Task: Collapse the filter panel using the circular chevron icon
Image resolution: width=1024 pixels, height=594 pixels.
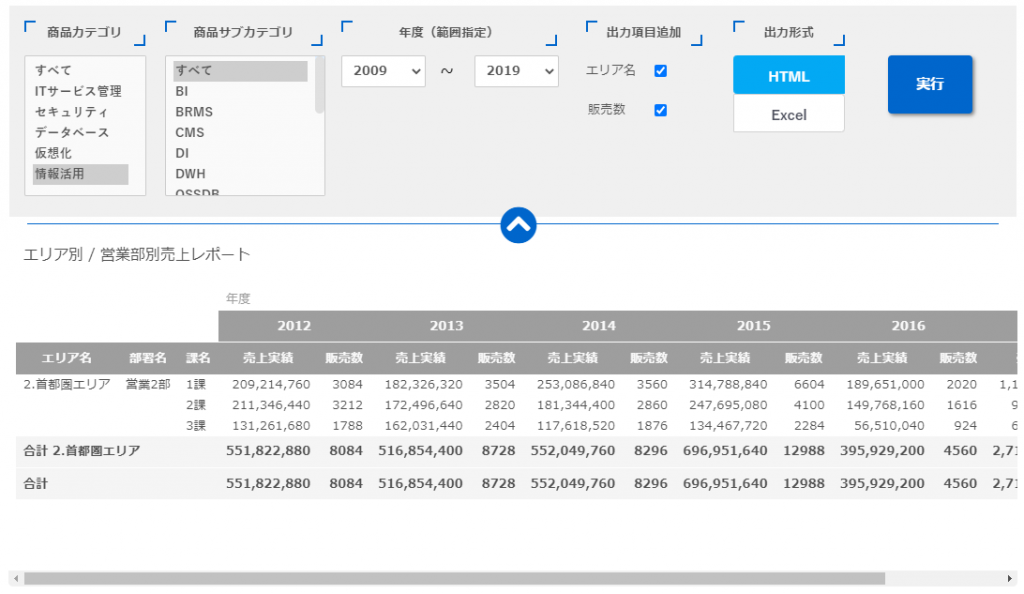Action: [518, 225]
